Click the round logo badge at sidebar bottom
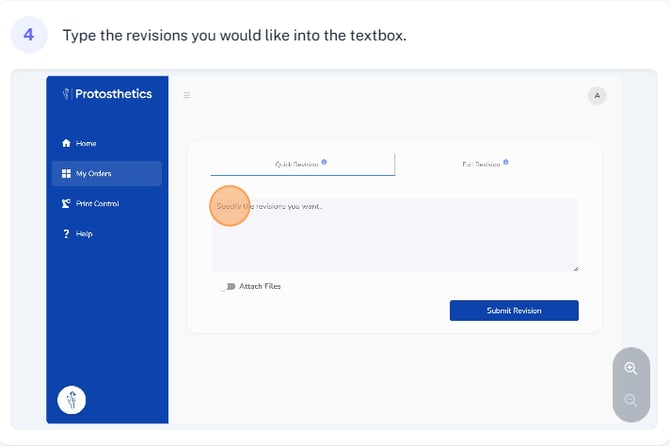670x446 pixels. 72,400
